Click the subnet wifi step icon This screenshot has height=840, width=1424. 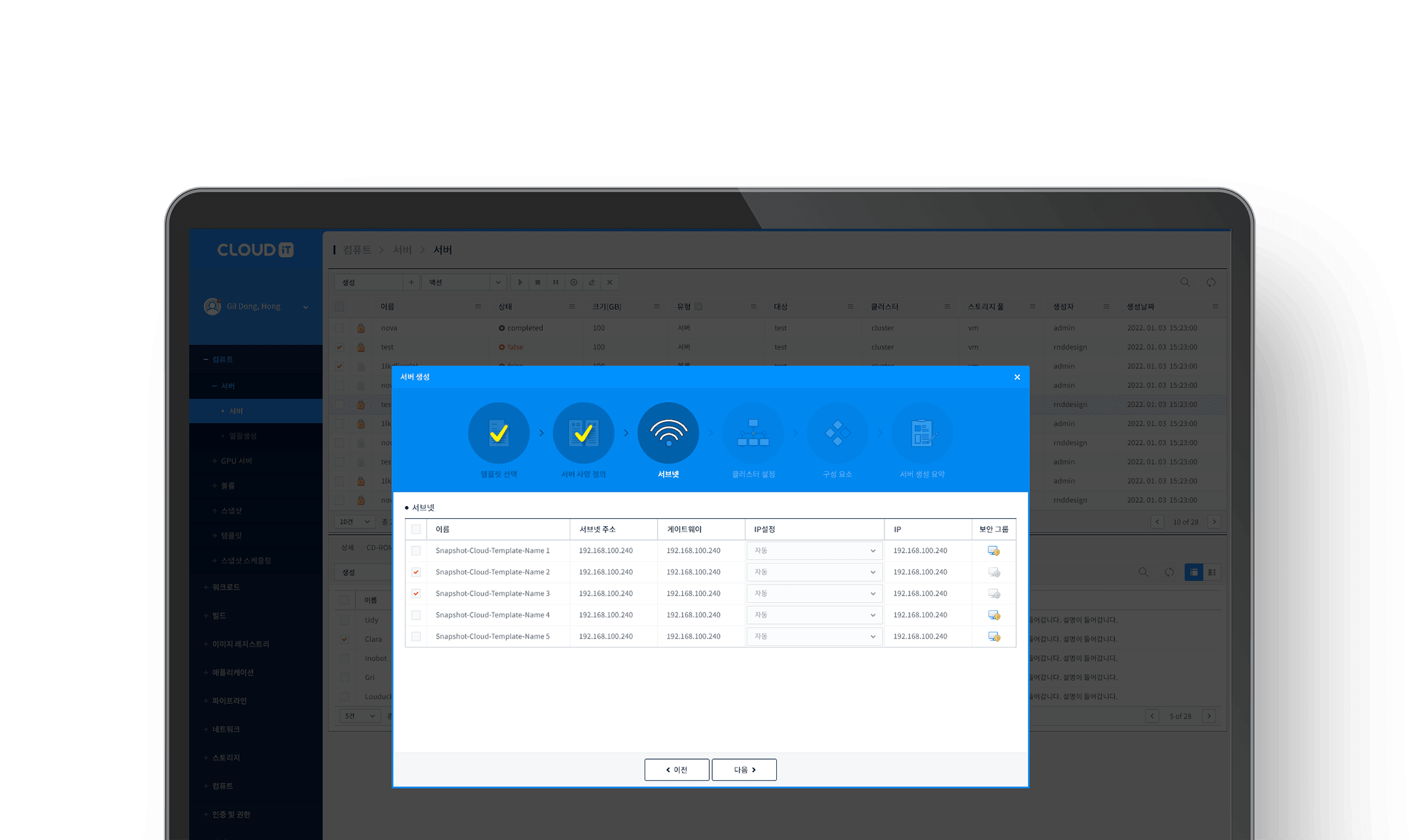pyautogui.click(x=668, y=433)
